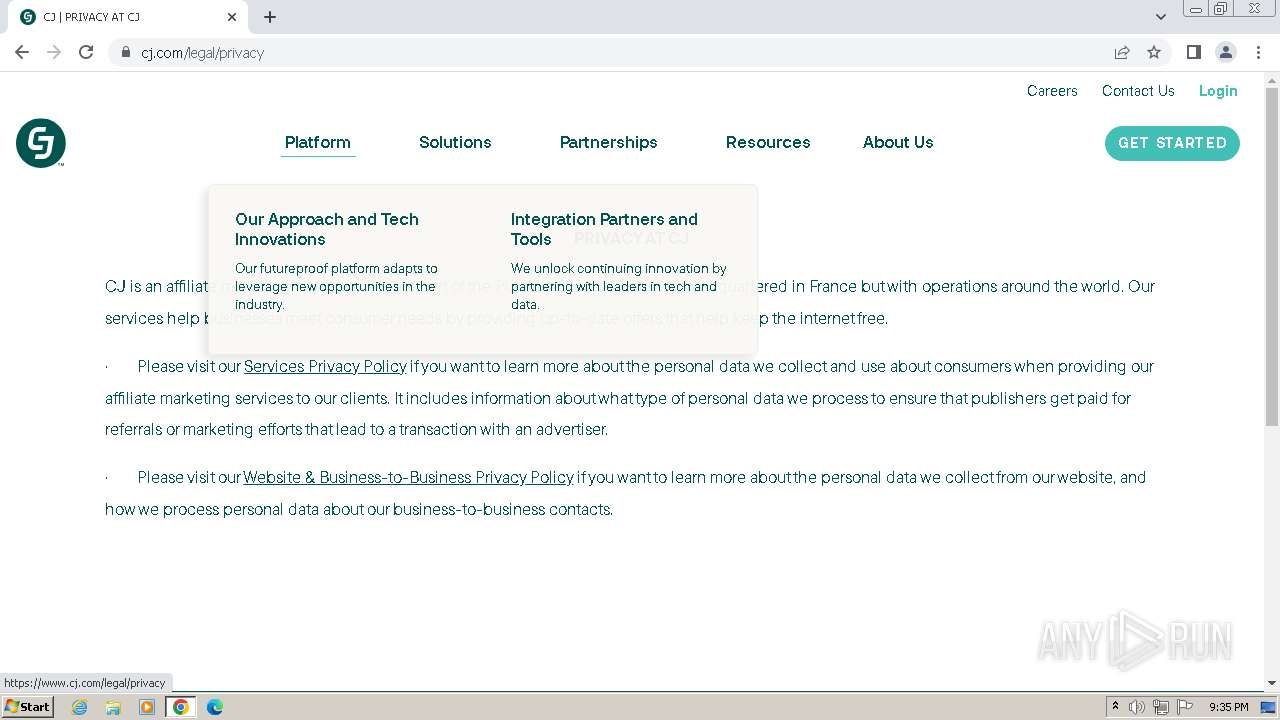This screenshot has width=1280, height=720.
Task: Click the GET STARTED button
Action: tap(1172, 143)
